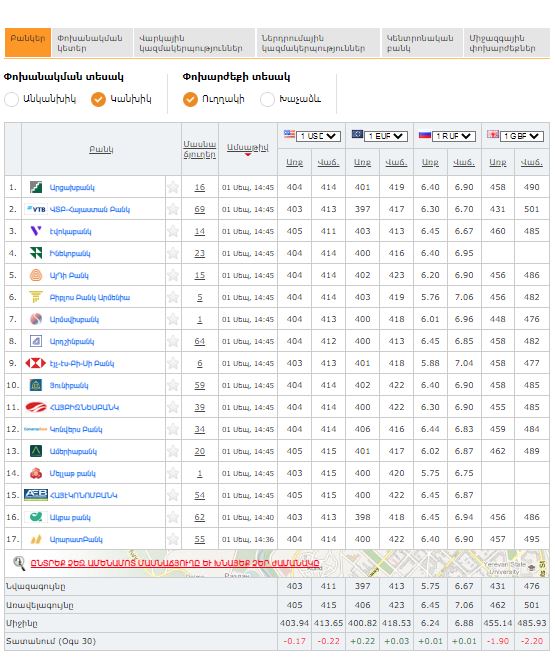555x665 pixels.
Task: Click the Արմսվիսբանկ globe logo
Action: 36,319
